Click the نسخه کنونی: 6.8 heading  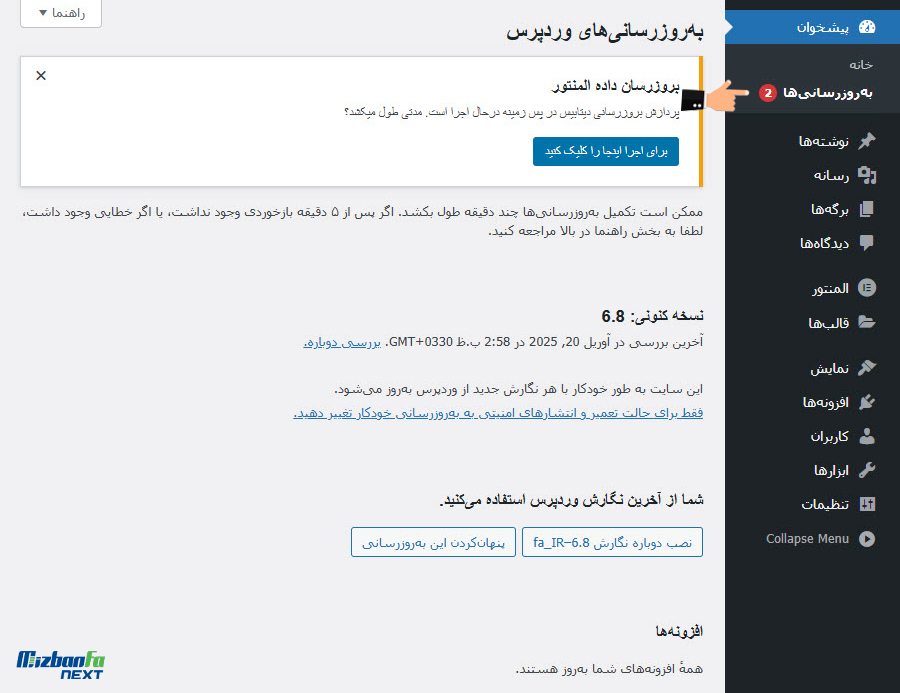(653, 316)
